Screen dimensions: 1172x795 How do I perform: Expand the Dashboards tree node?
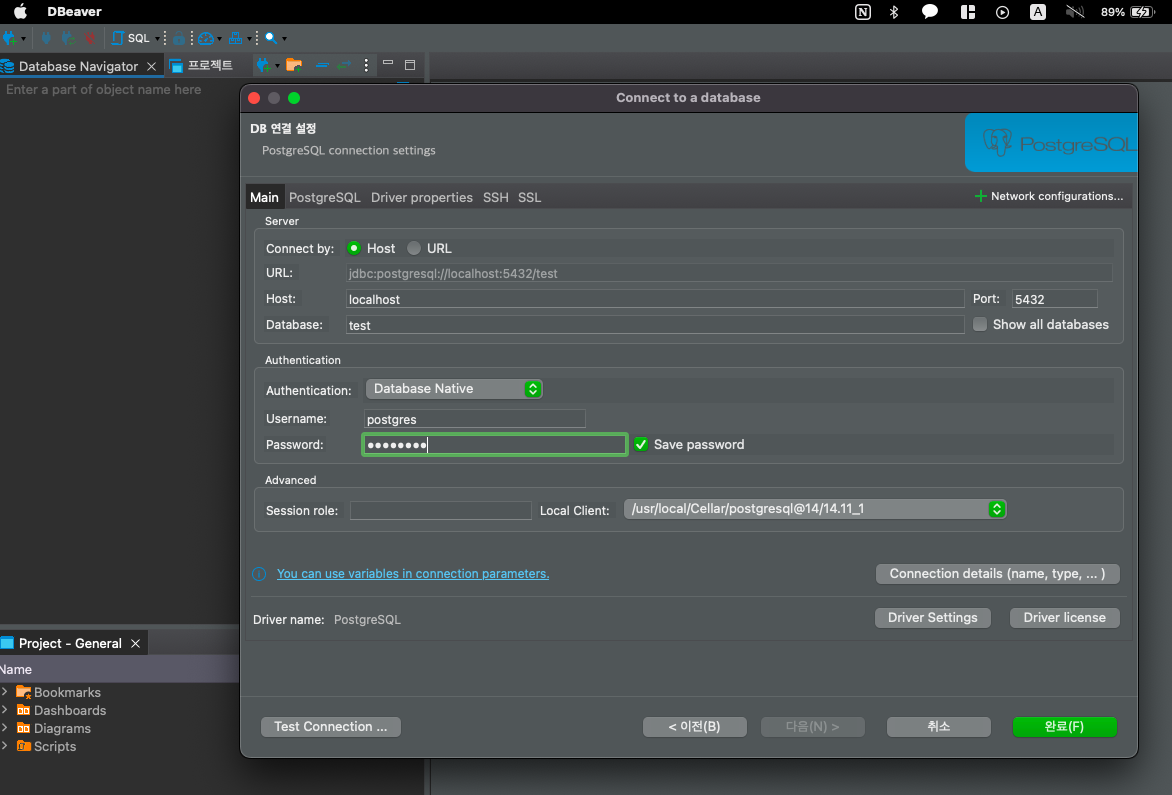click(x=5, y=710)
